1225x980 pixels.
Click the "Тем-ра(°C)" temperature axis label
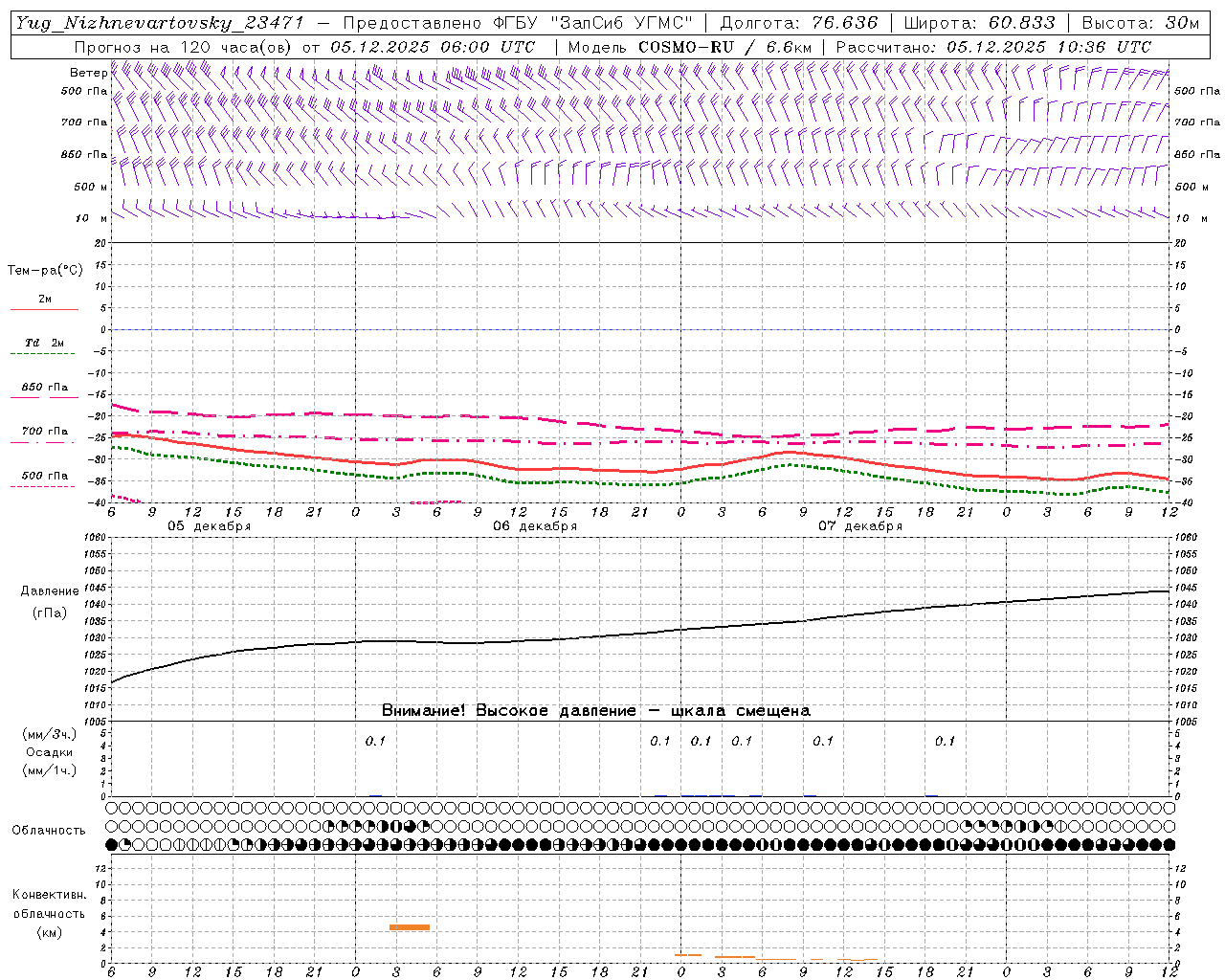pyautogui.click(x=45, y=271)
